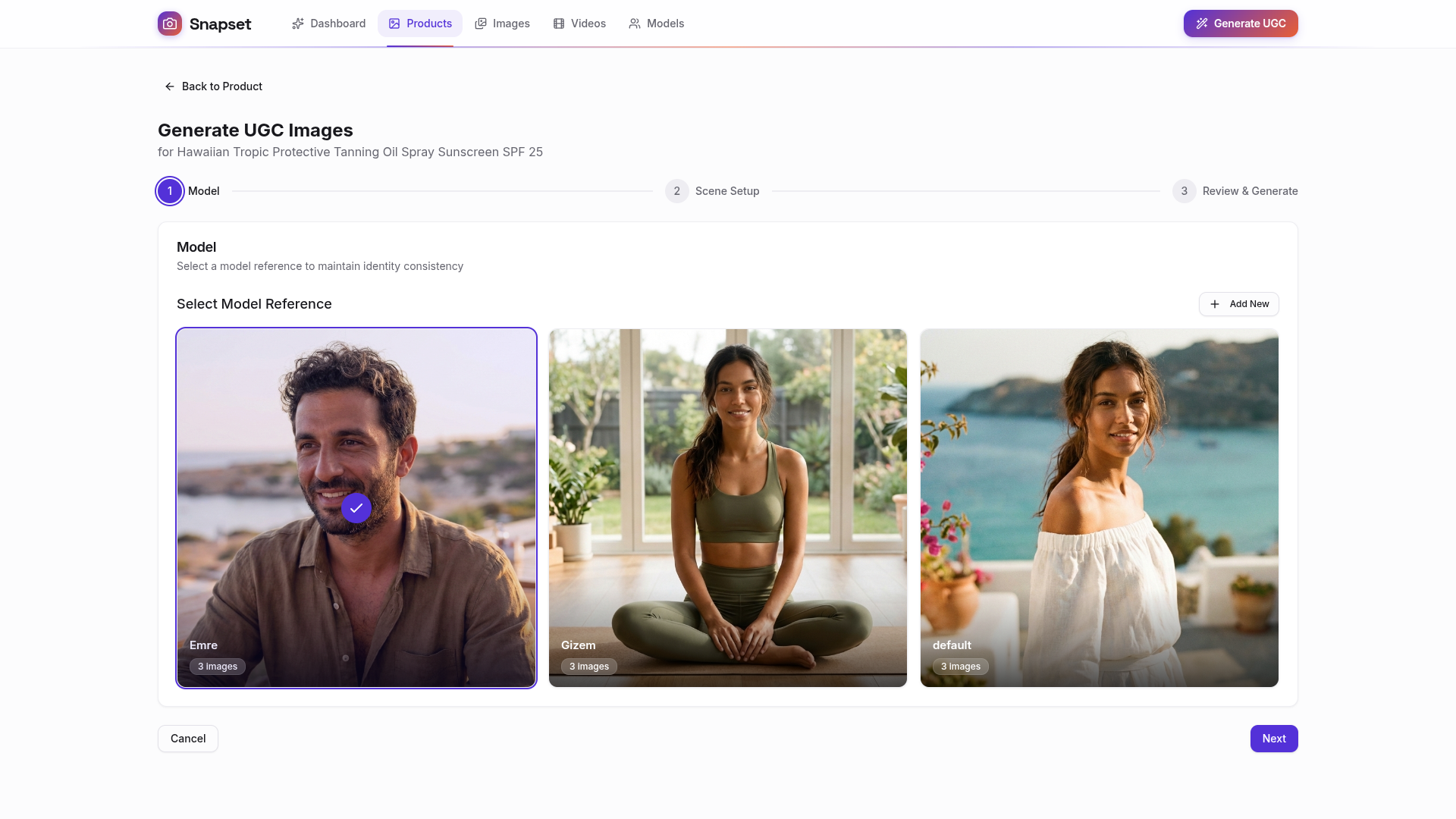The height and width of the screenshot is (819, 1456).
Task: Click the Hawaiian Tropic product subtitle
Action: [x=350, y=152]
